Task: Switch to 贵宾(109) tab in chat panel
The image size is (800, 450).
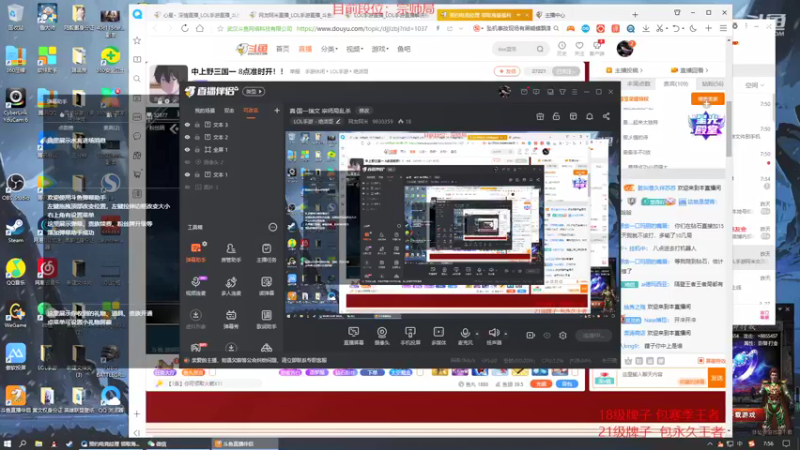Action: click(x=676, y=84)
